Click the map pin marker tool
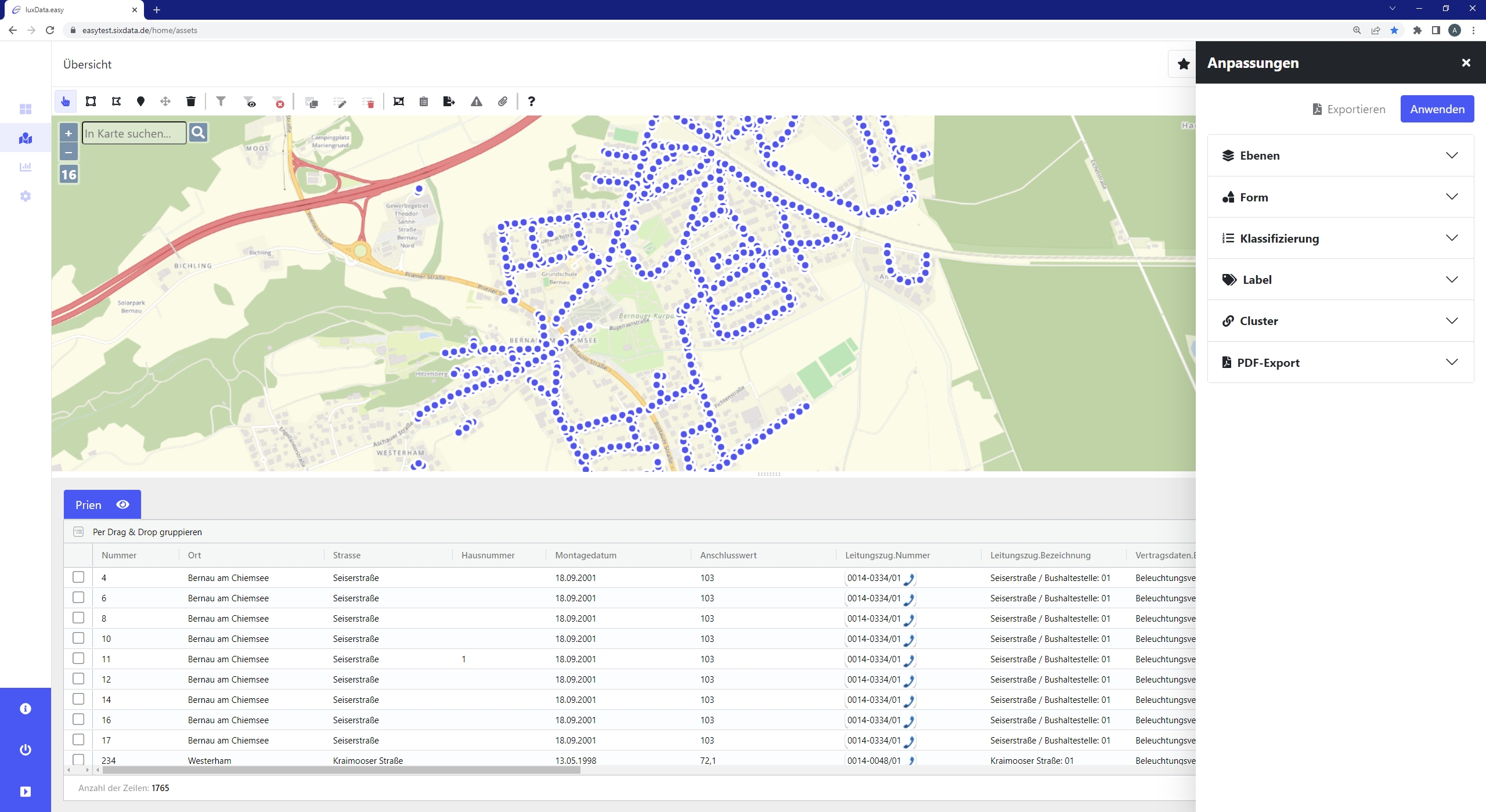The width and height of the screenshot is (1486, 812). pyautogui.click(x=140, y=102)
